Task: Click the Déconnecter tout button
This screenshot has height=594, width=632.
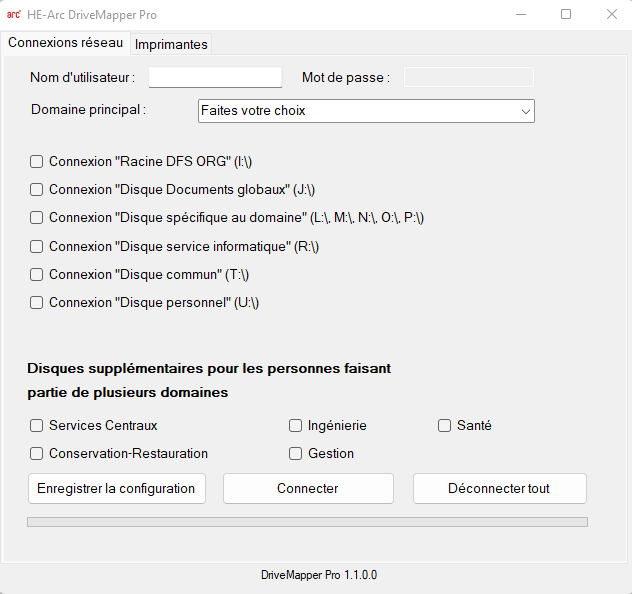Action: coord(500,488)
